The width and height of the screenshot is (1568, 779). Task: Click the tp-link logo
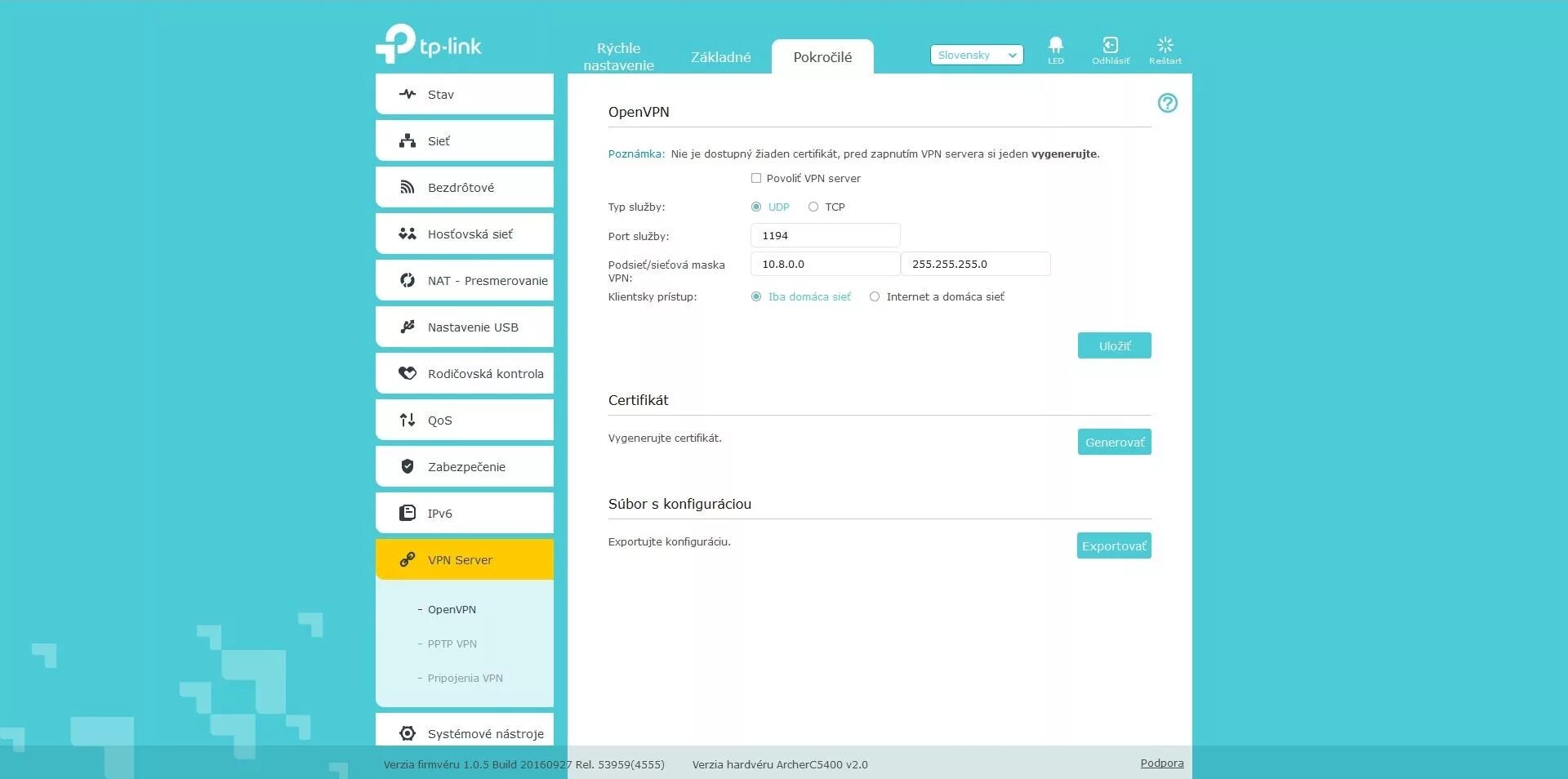[x=428, y=44]
